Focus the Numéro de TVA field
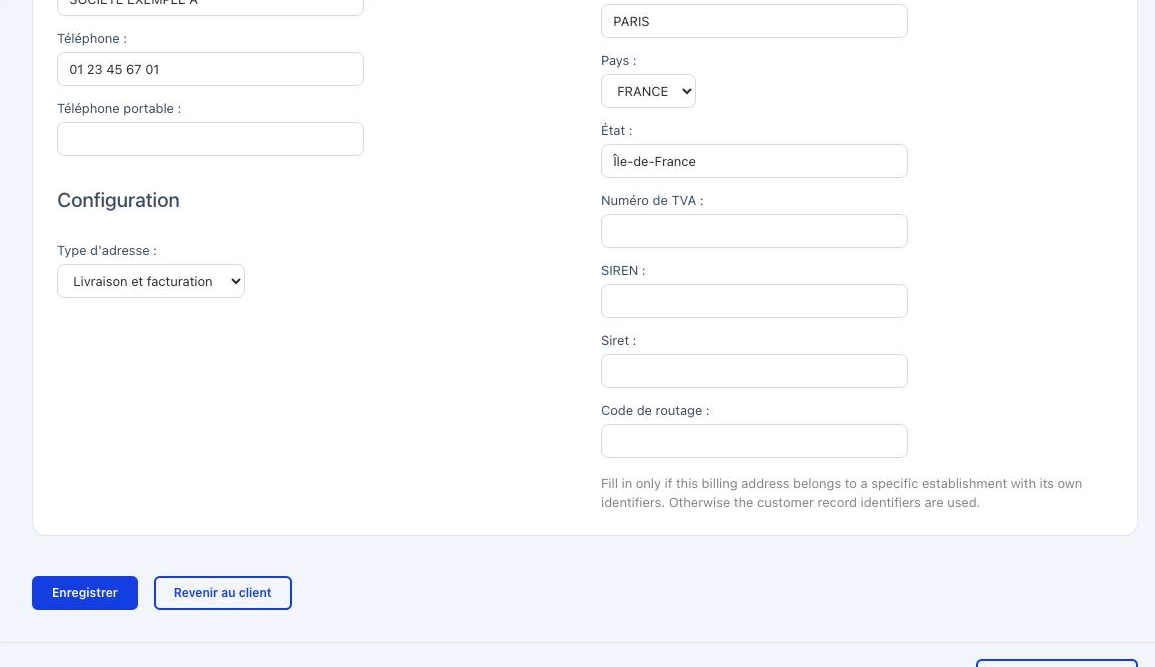 click(754, 231)
